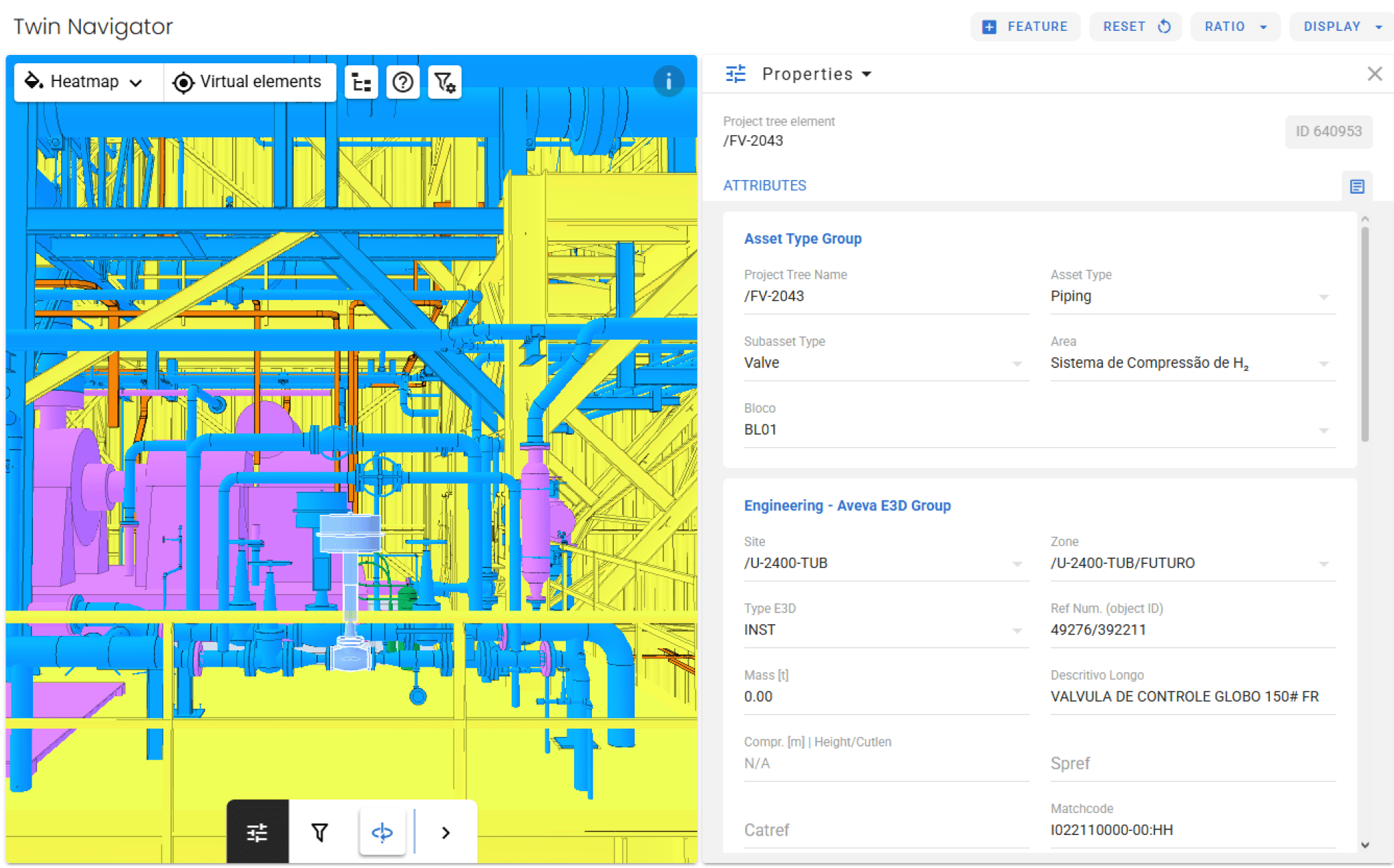Click the Twin Navigator title

pos(93,27)
